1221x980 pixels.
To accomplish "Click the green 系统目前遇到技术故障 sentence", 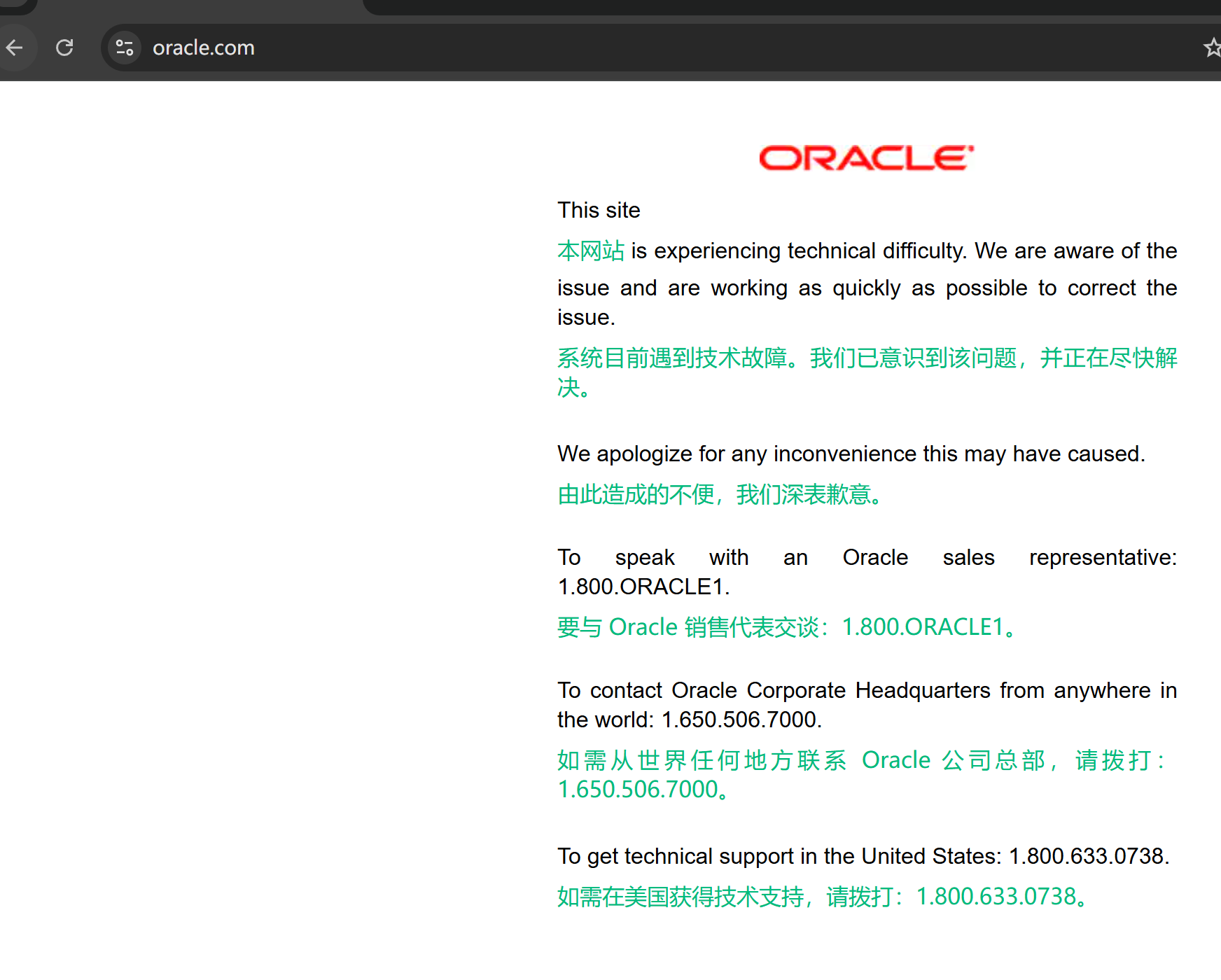I will [x=867, y=372].
